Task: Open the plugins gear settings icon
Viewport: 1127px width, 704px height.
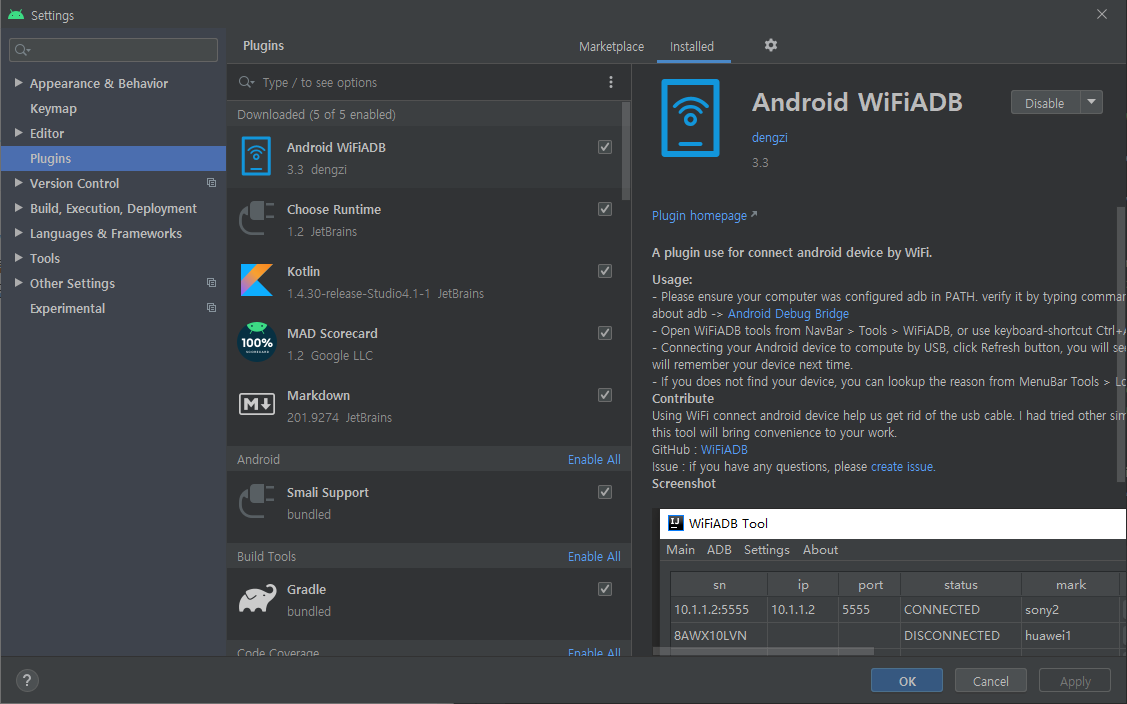Action: [x=770, y=45]
